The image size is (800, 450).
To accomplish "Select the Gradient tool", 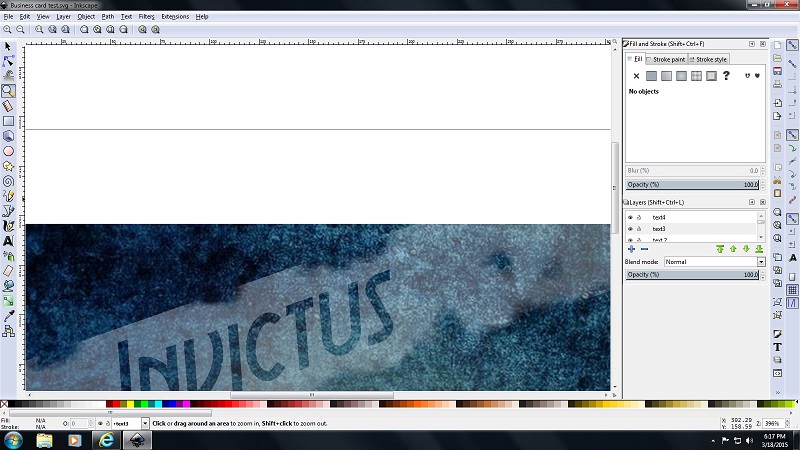I will click(x=8, y=301).
